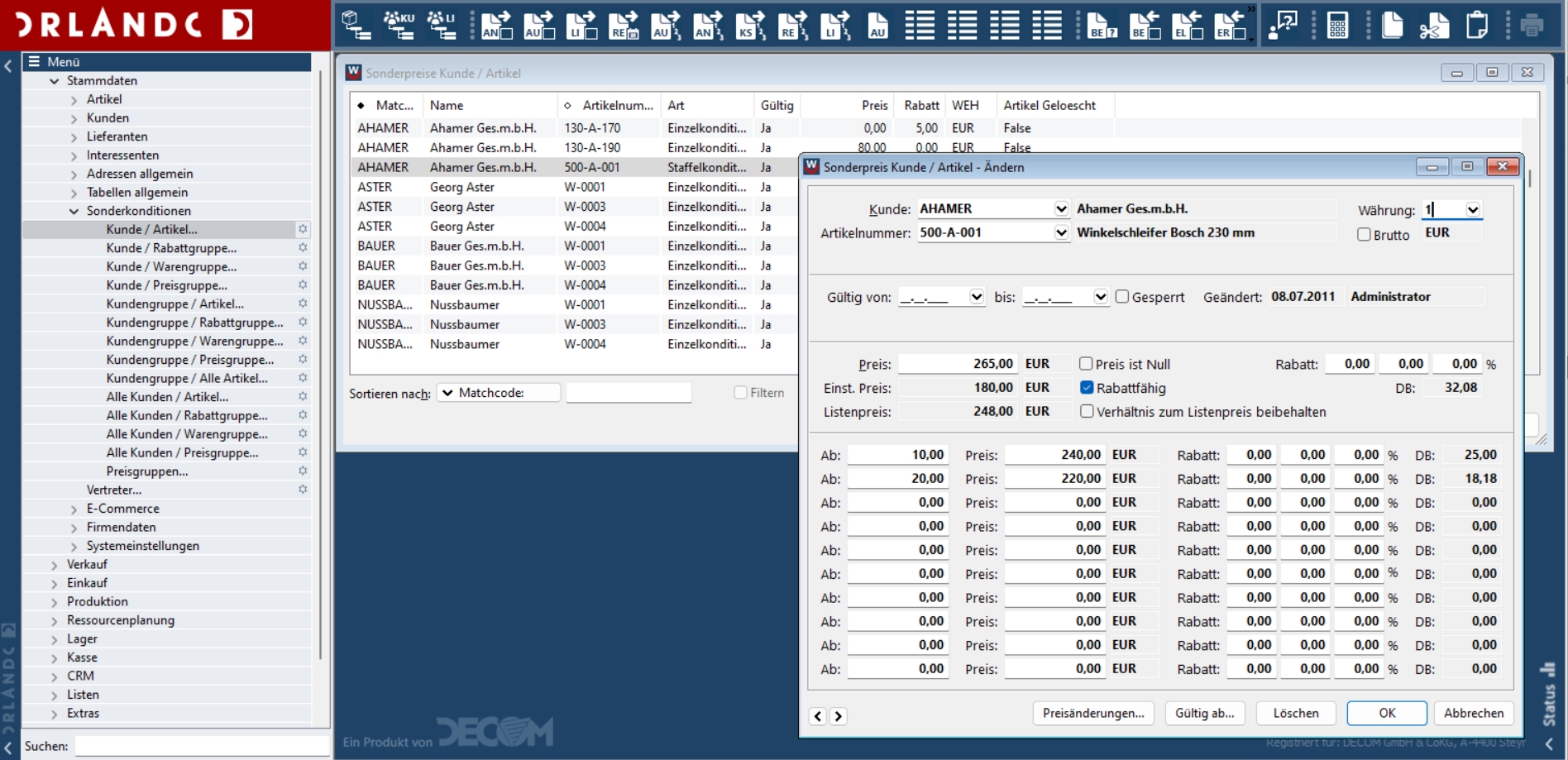Uncheck the Rabattfähig checkbox
The image size is (1568, 760).
click(x=1087, y=387)
